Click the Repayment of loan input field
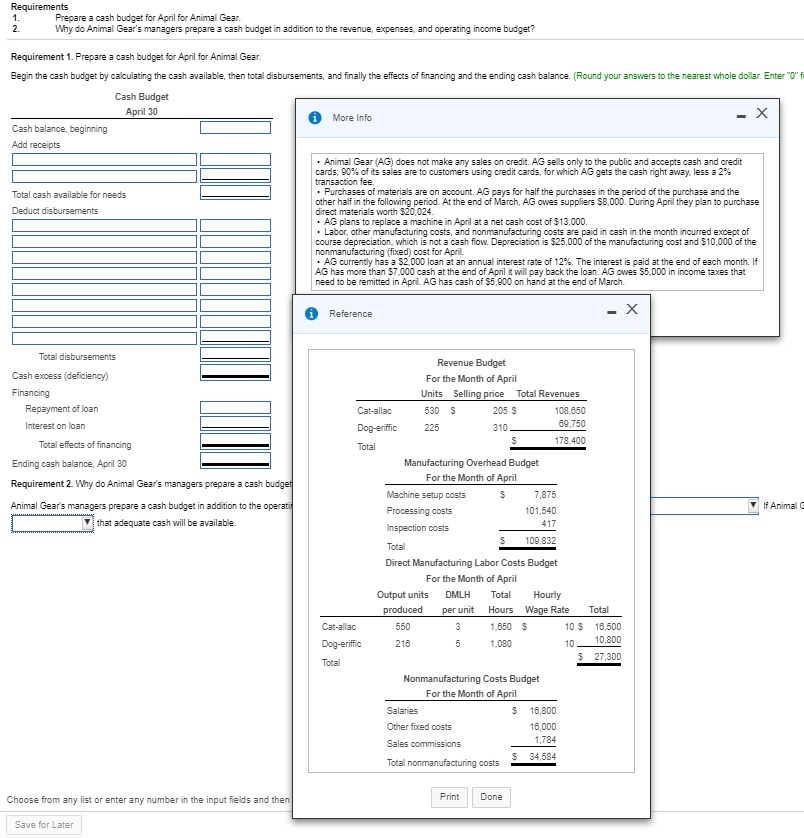Screen dimensions: 804x838 [x=236, y=407]
